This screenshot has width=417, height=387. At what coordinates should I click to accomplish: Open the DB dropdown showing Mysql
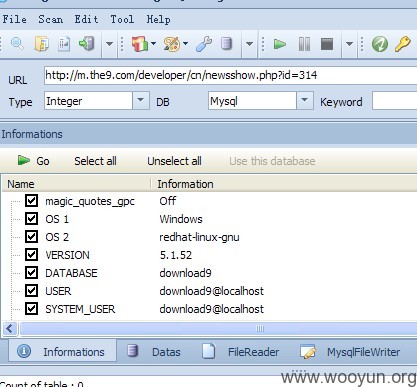click(304, 101)
